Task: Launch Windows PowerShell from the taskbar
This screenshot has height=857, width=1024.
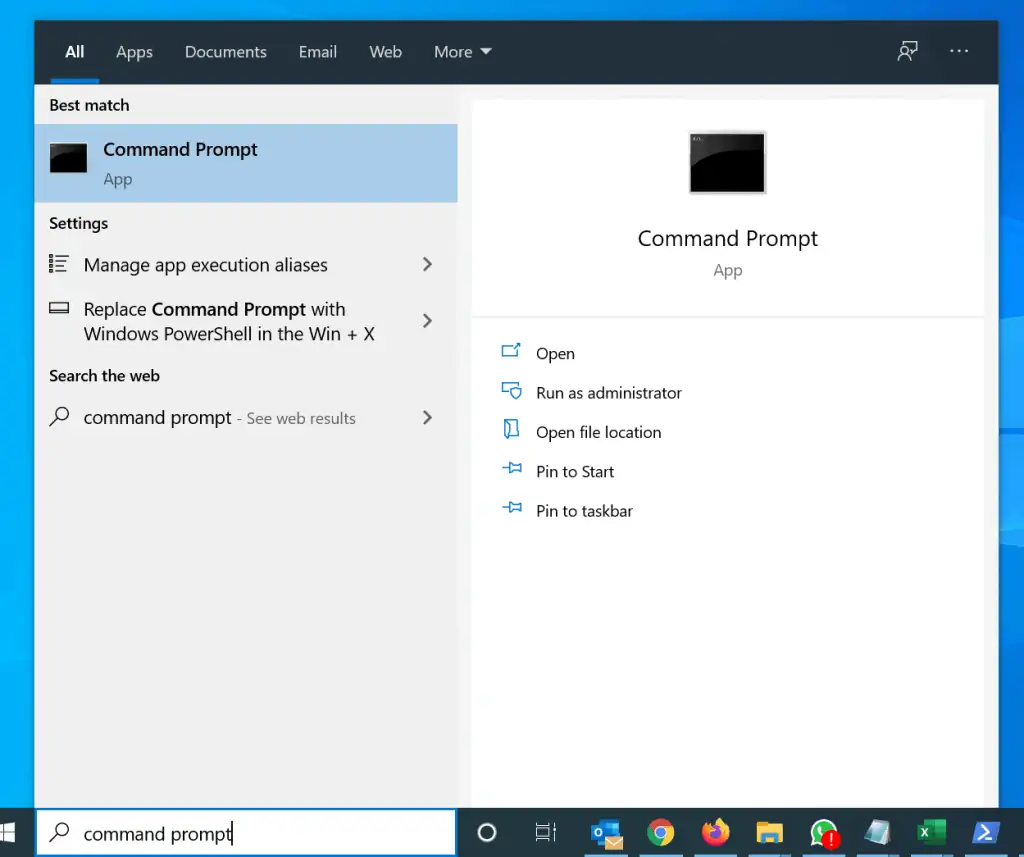Action: pos(985,833)
